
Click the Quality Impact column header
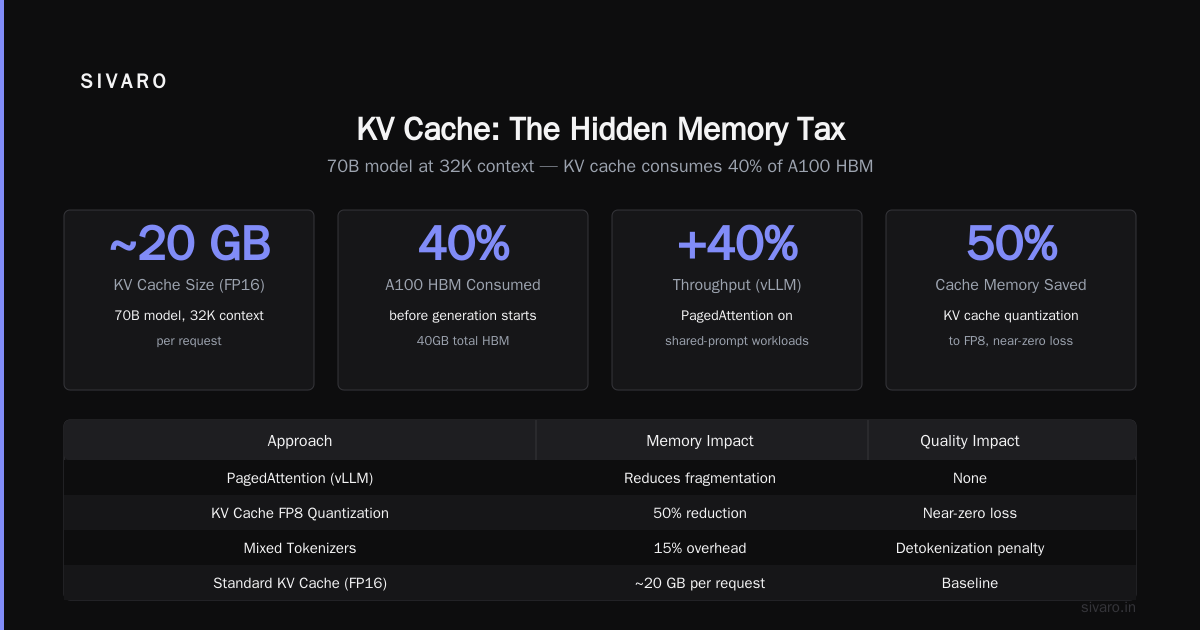[970, 440]
